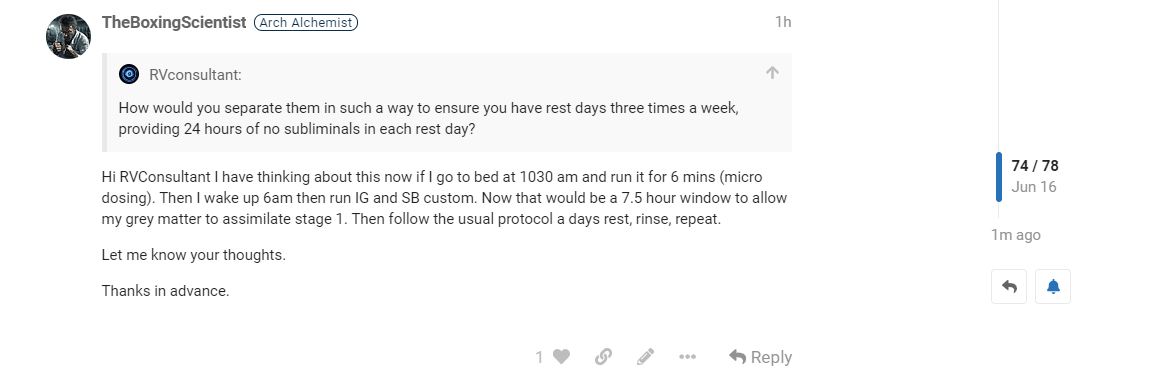This screenshot has width=1172, height=382.
Task: Click the timeline reply arrow button
Action: 1009,286
